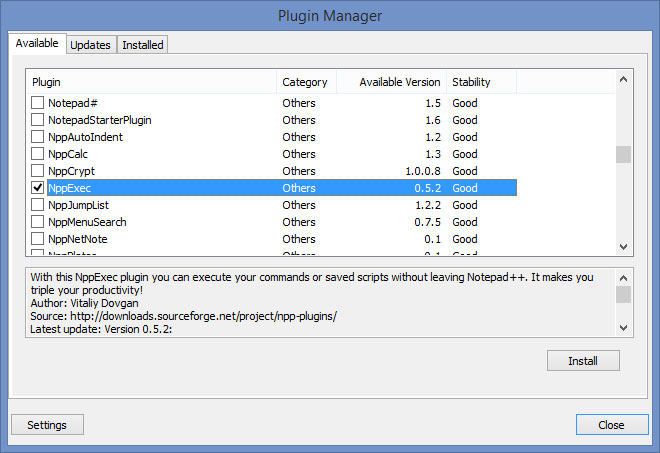Screen dimensions: 660x453
Task: Click version 1.3 of NppCalc
Action: pyautogui.click(x=433, y=154)
